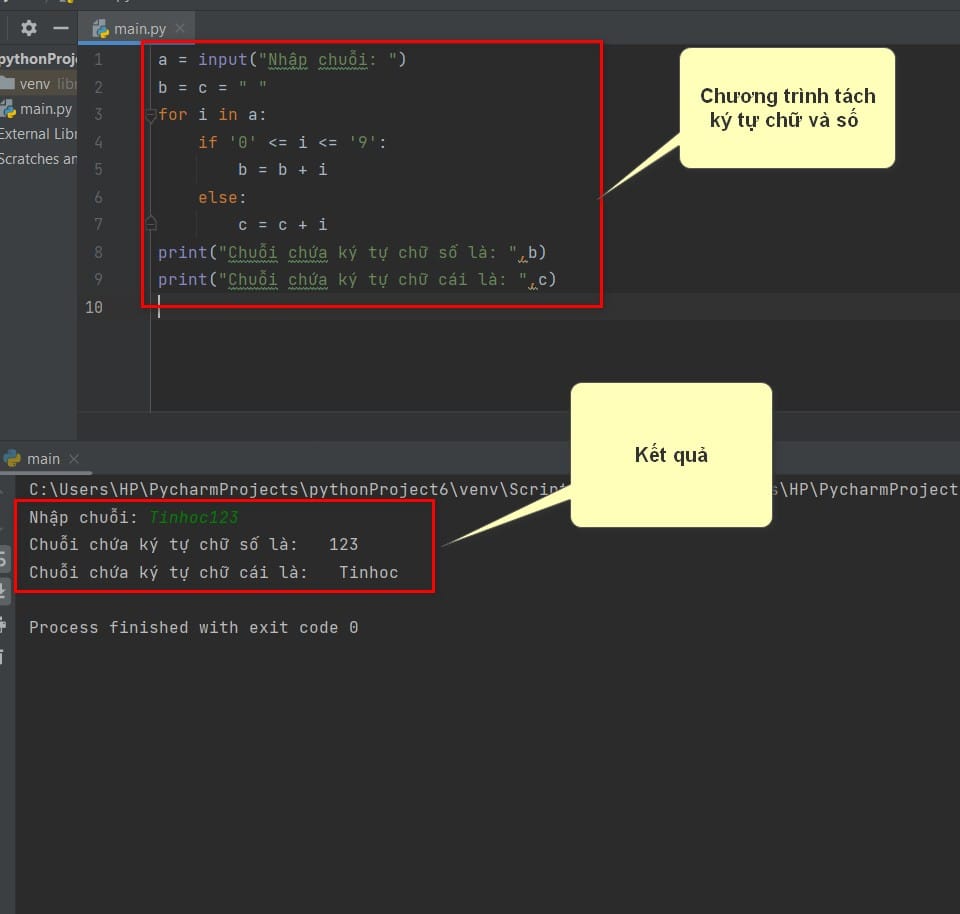This screenshot has height=914, width=960.
Task: Click the fold end marker on line 7
Action: [x=151, y=224]
